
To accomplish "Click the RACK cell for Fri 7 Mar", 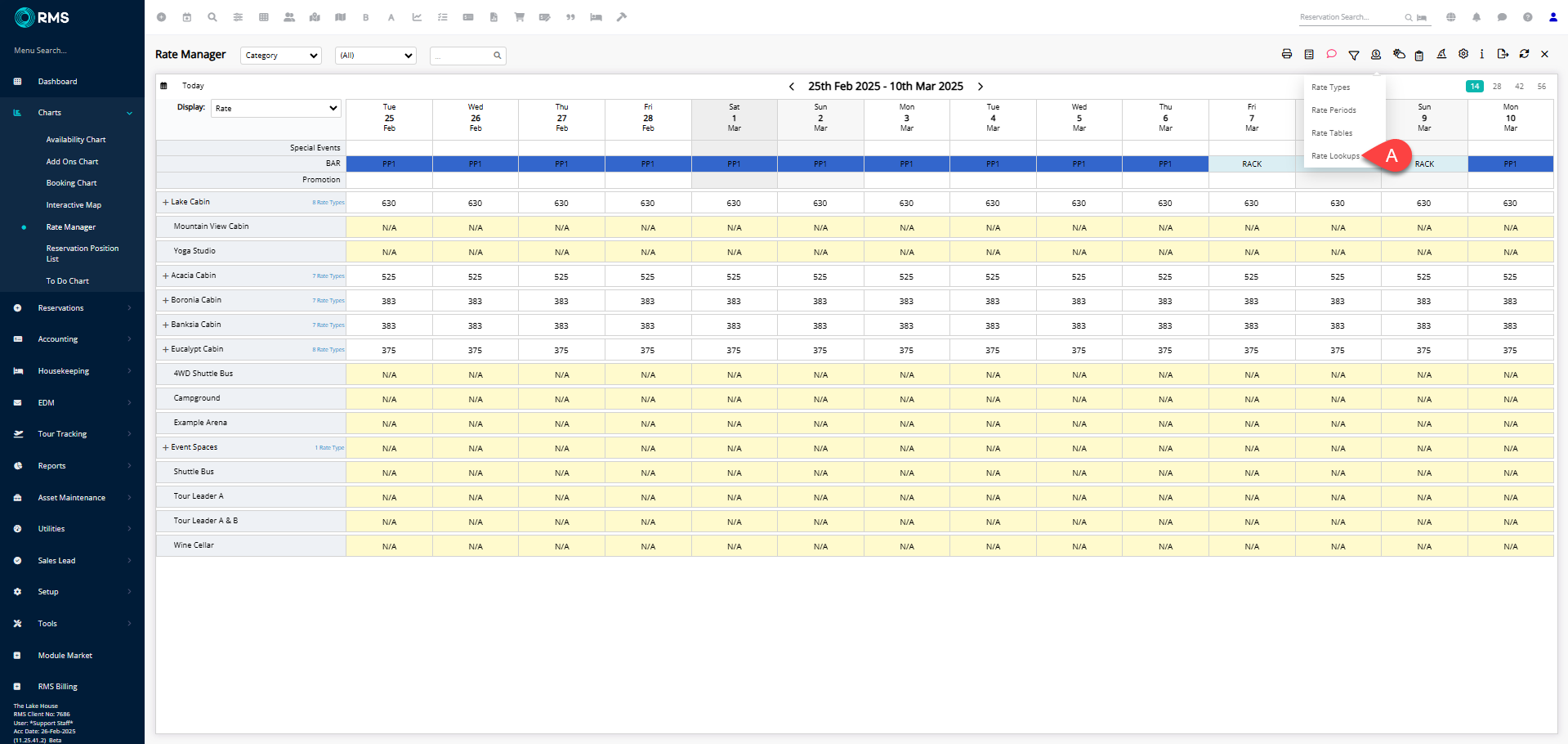I will pos(1252,164).
